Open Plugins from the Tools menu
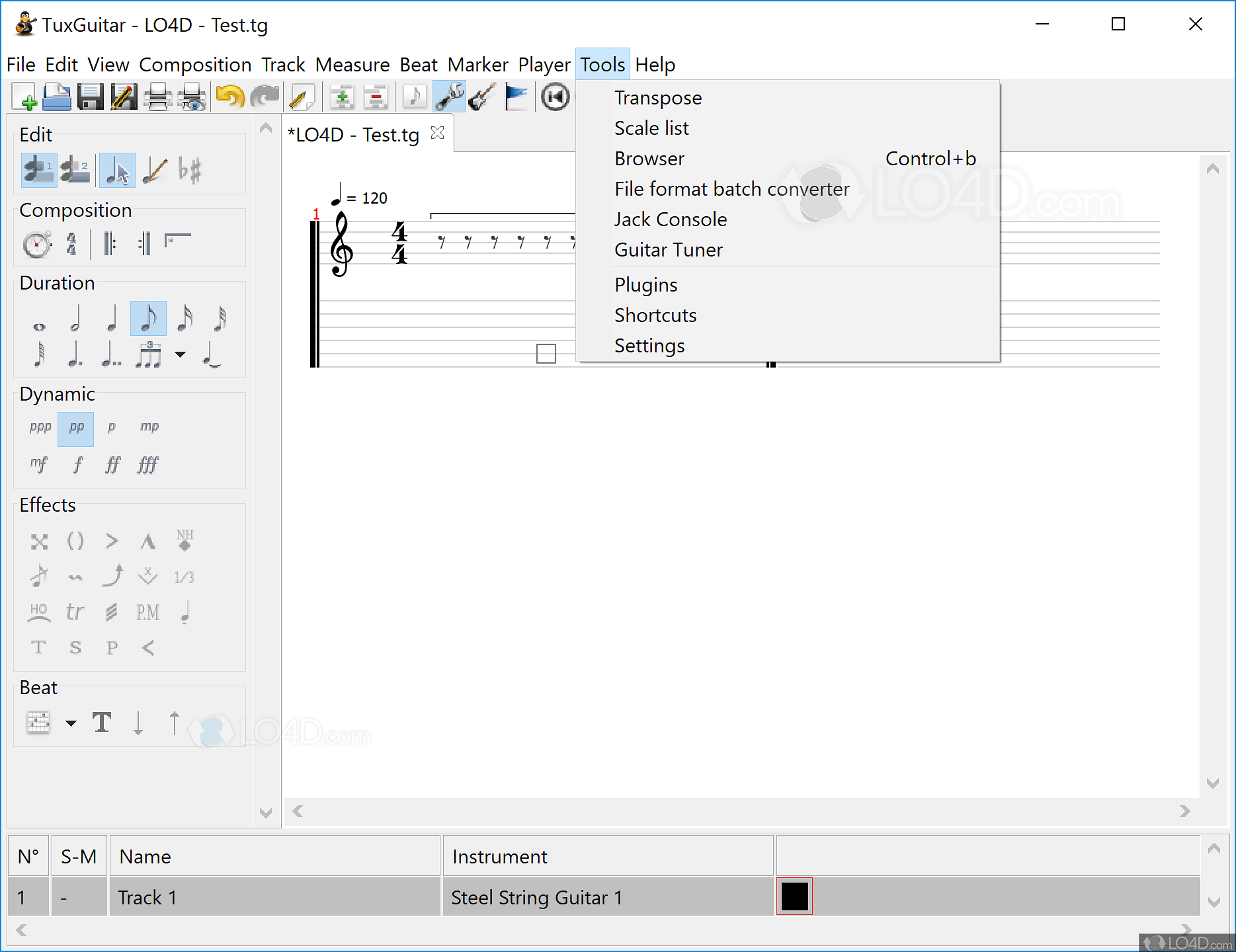 [645, 285]
